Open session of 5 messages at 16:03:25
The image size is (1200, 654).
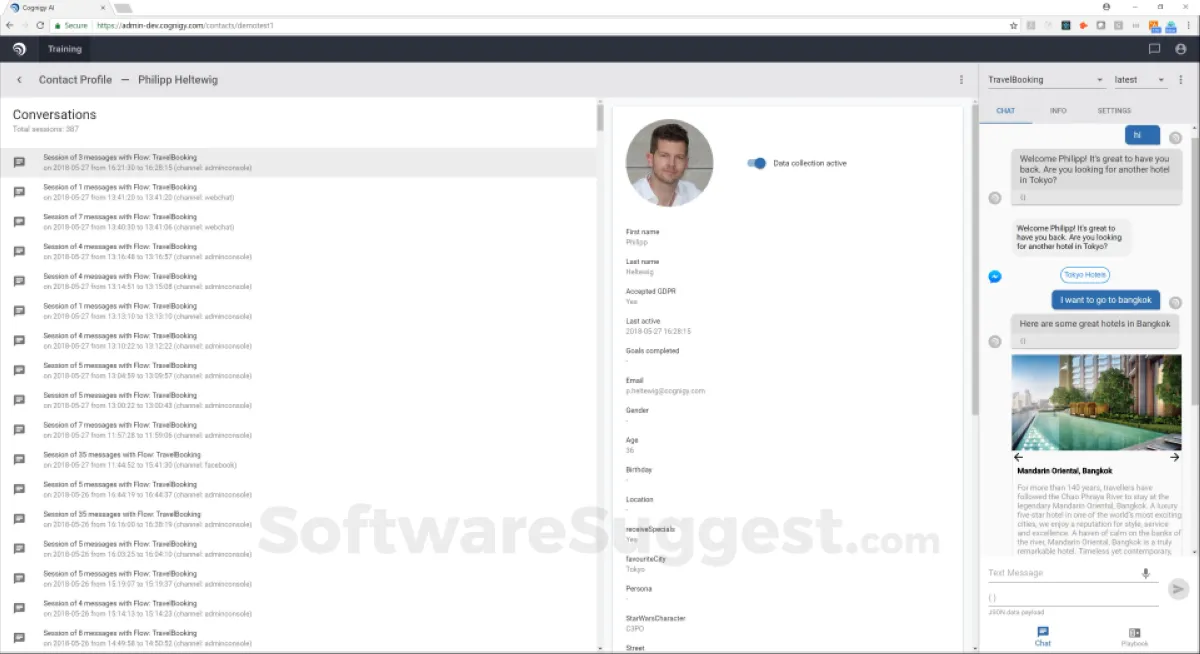[x=298, y=549]
